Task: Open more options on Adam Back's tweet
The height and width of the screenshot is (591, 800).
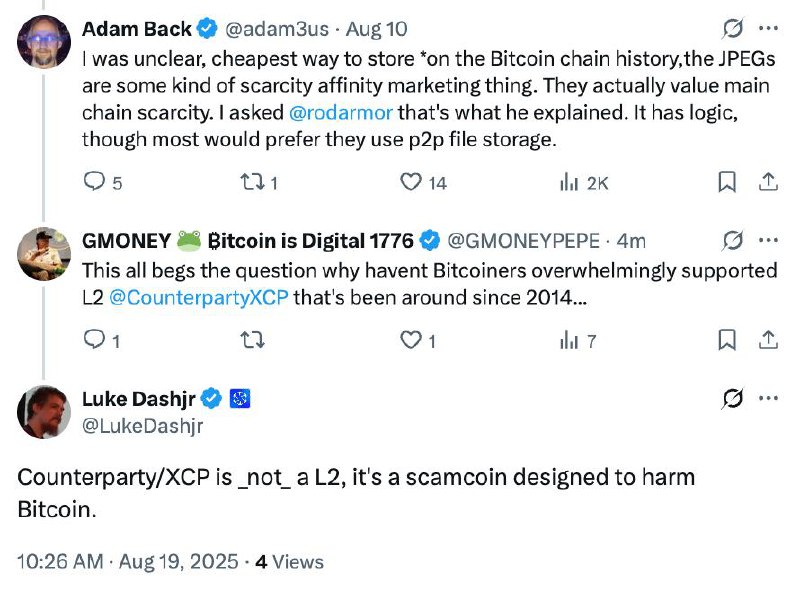Action: click(768, 29)
